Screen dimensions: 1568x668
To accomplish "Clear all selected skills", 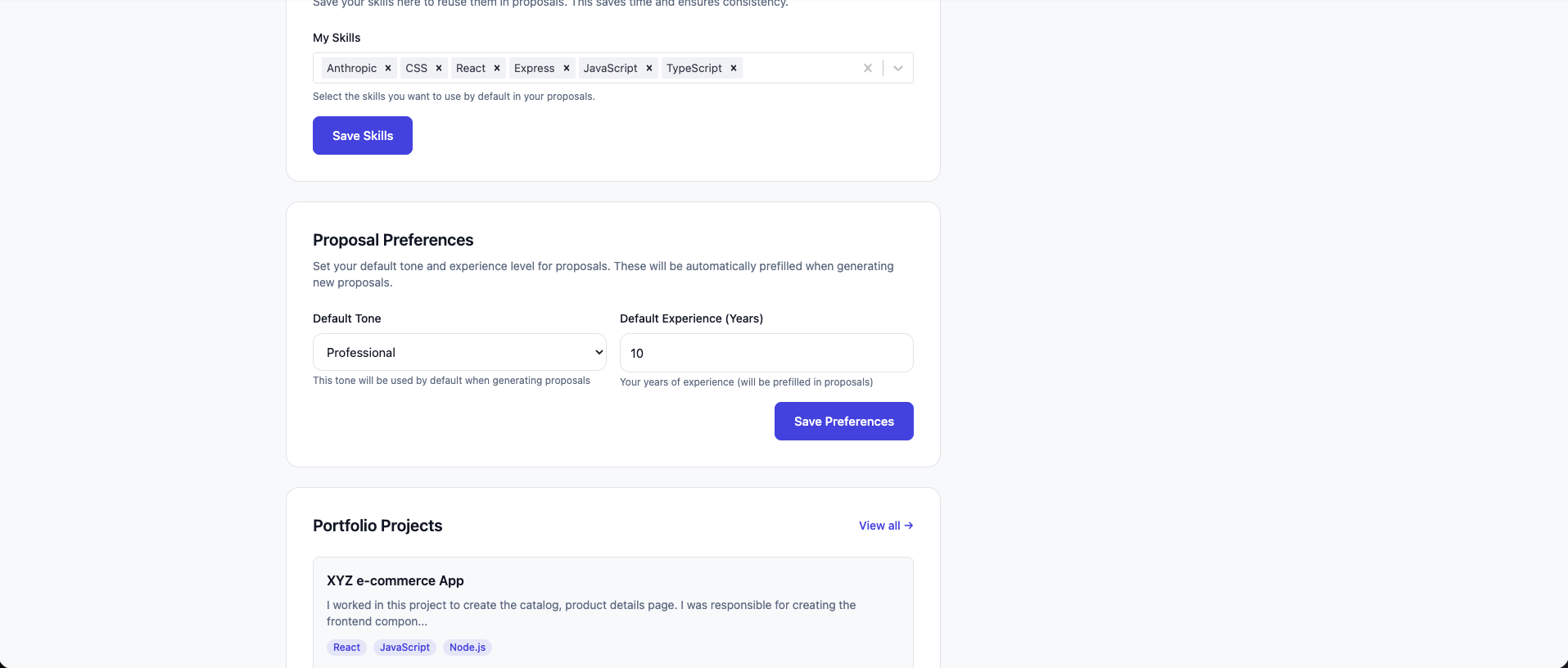I will click(x=868, y=68).
